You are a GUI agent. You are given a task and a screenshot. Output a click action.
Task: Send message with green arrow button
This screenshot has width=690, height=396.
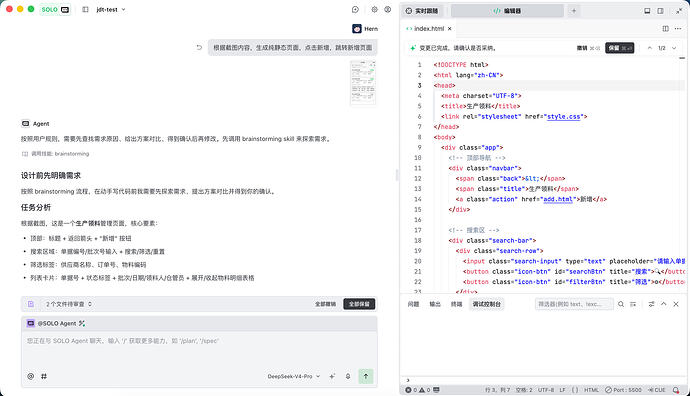366,376
